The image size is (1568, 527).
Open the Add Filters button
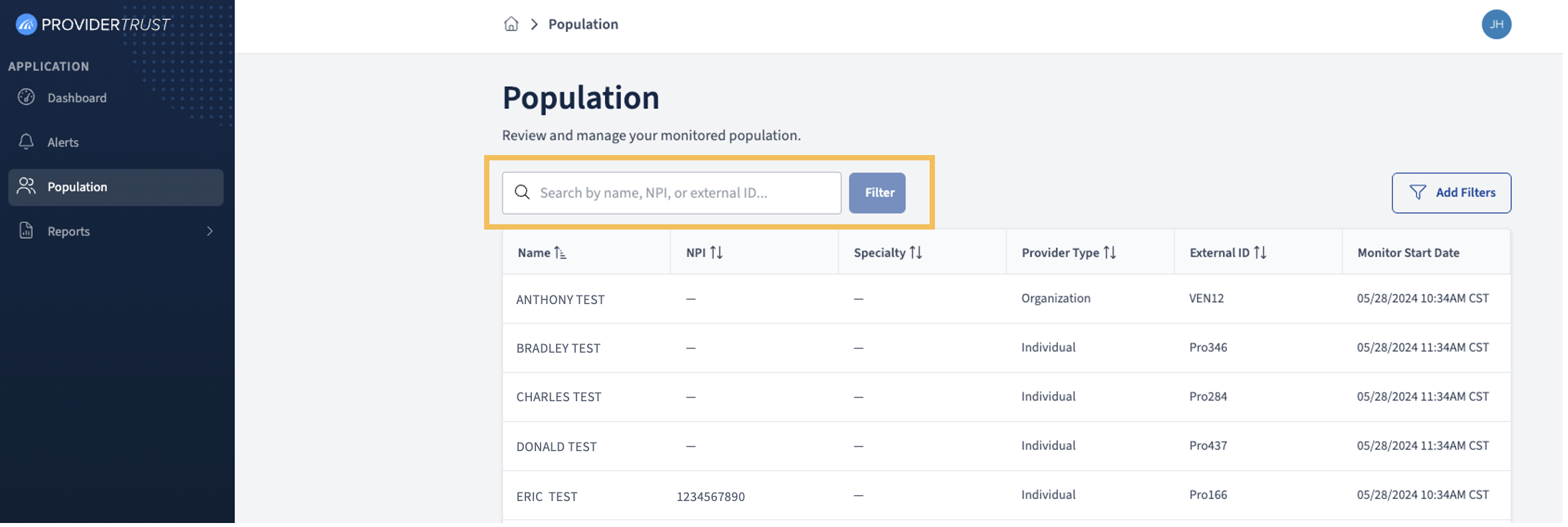1452,193
